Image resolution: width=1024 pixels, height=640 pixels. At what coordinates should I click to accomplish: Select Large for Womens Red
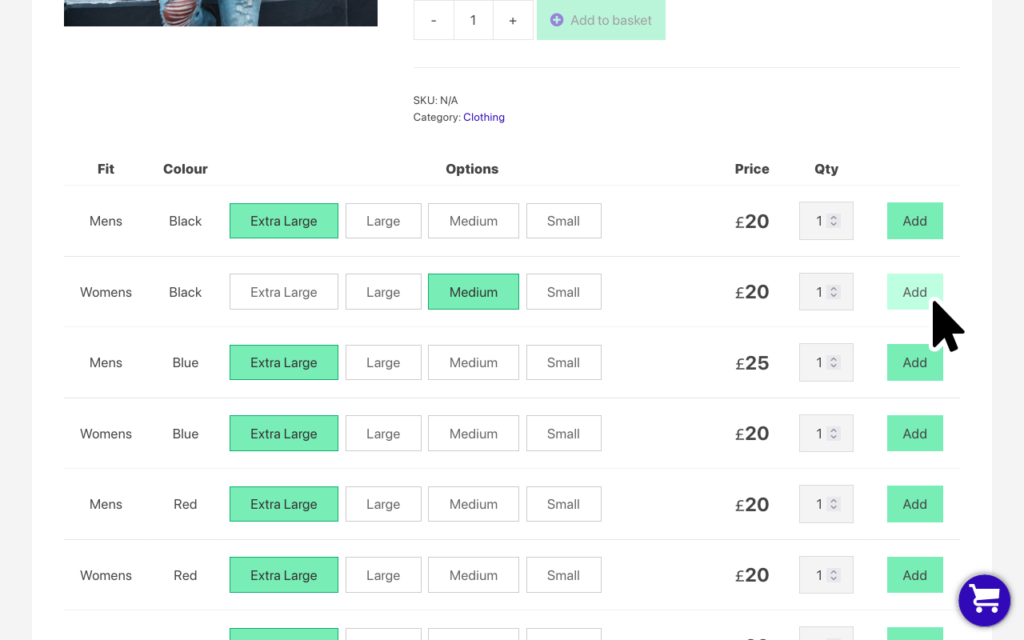(383, 575)
